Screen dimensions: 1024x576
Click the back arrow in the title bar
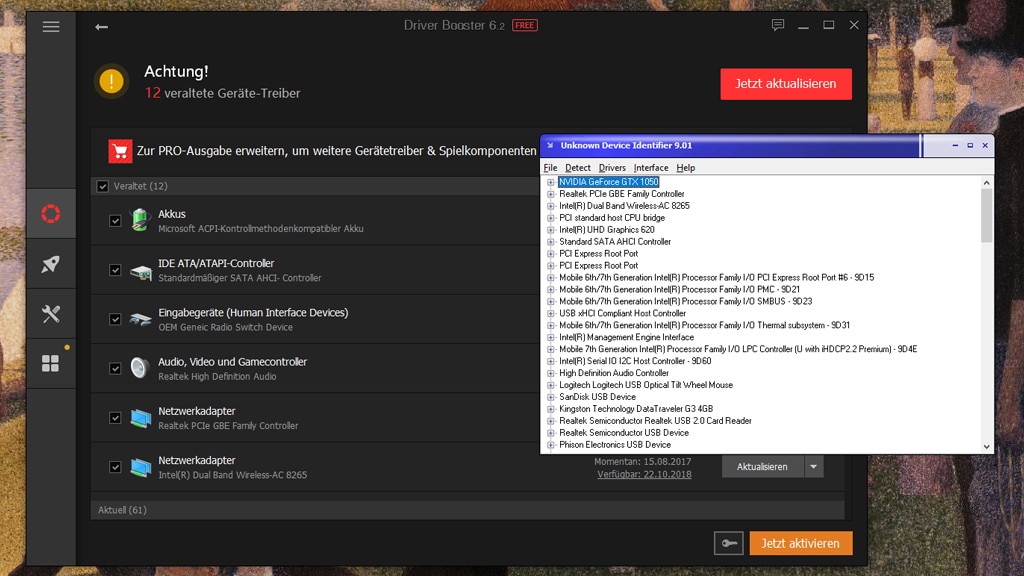click(100, 27)
